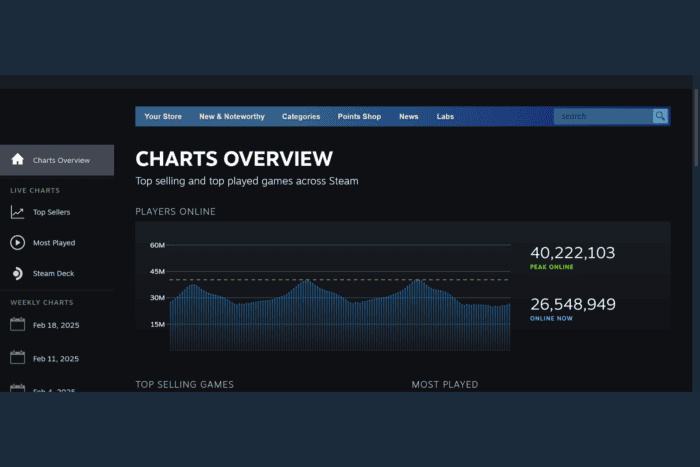Image resolution: width=700 pixels, height=467 pixels.
Task: Click the 30M axis label
Action: coord(157,298)
